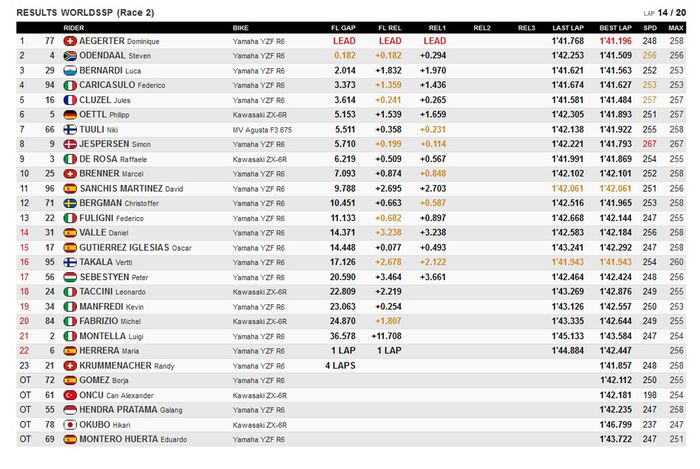Click ONCU's SPD value 198
This screenshot has width=700, height=469.
(x=650, y=395)
